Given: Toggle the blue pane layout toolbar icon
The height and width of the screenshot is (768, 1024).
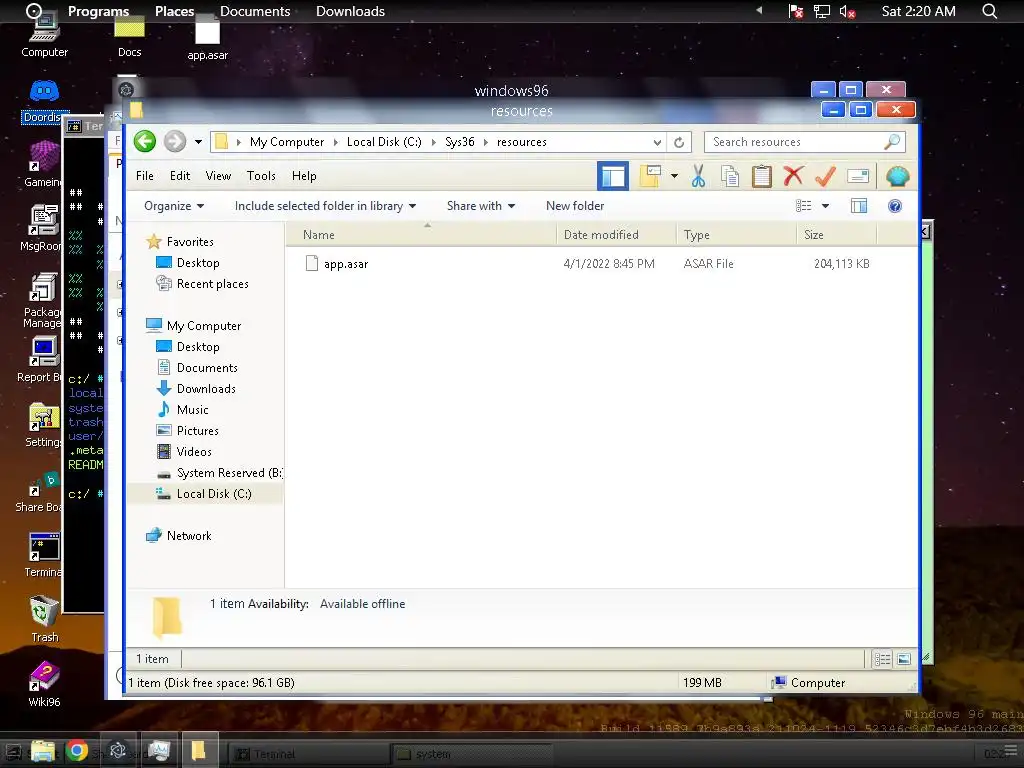Looking at the screenshot, I should 613,176.
